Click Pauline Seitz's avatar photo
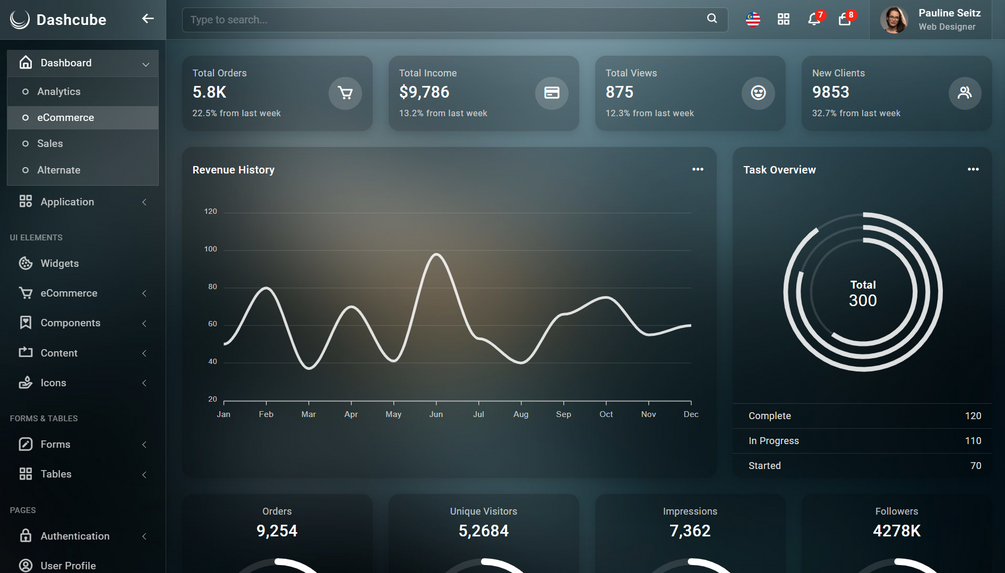Screen dimensions: 1005x573 pos(893,20)
